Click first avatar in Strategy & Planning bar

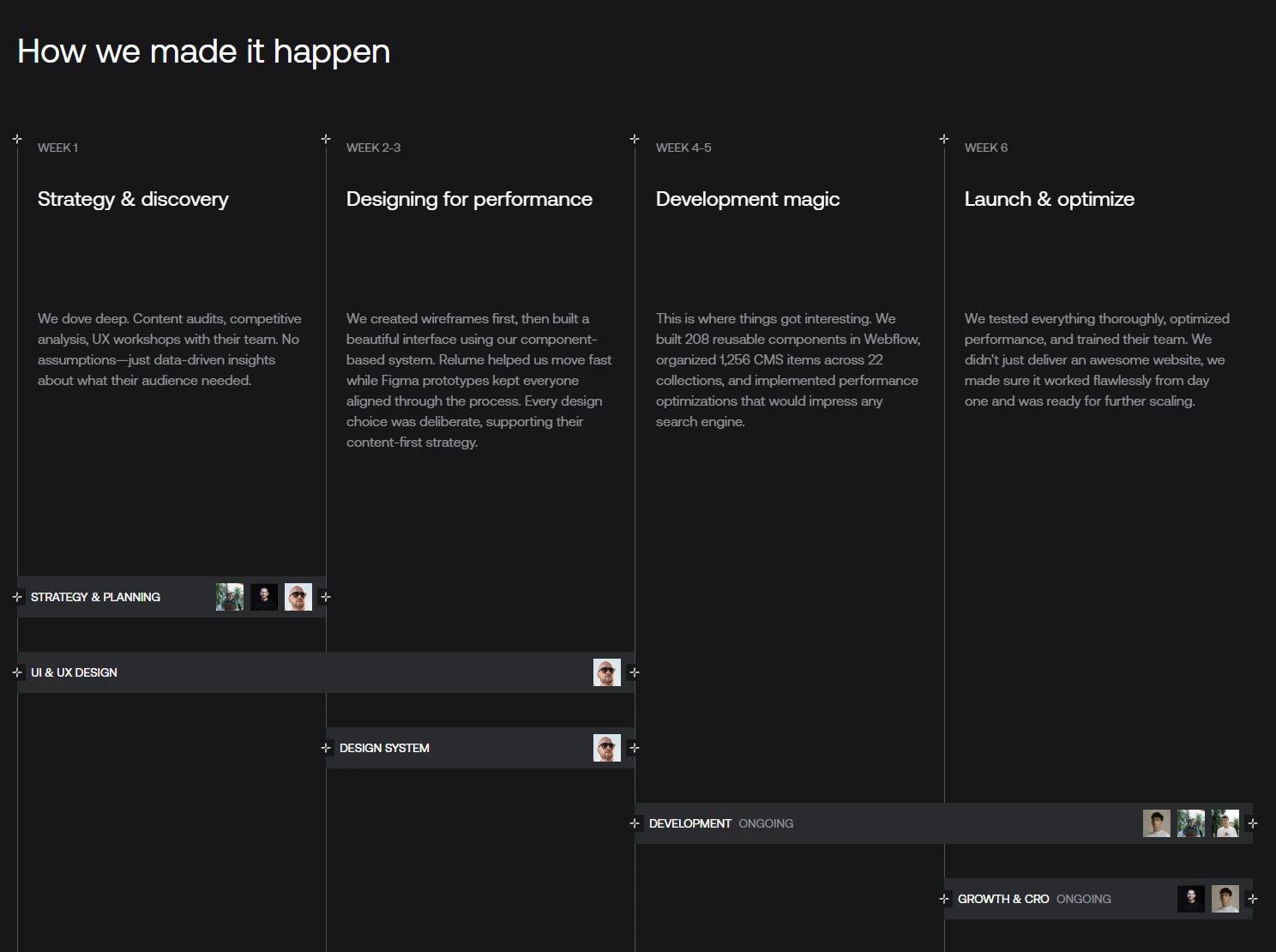[230, 597]
